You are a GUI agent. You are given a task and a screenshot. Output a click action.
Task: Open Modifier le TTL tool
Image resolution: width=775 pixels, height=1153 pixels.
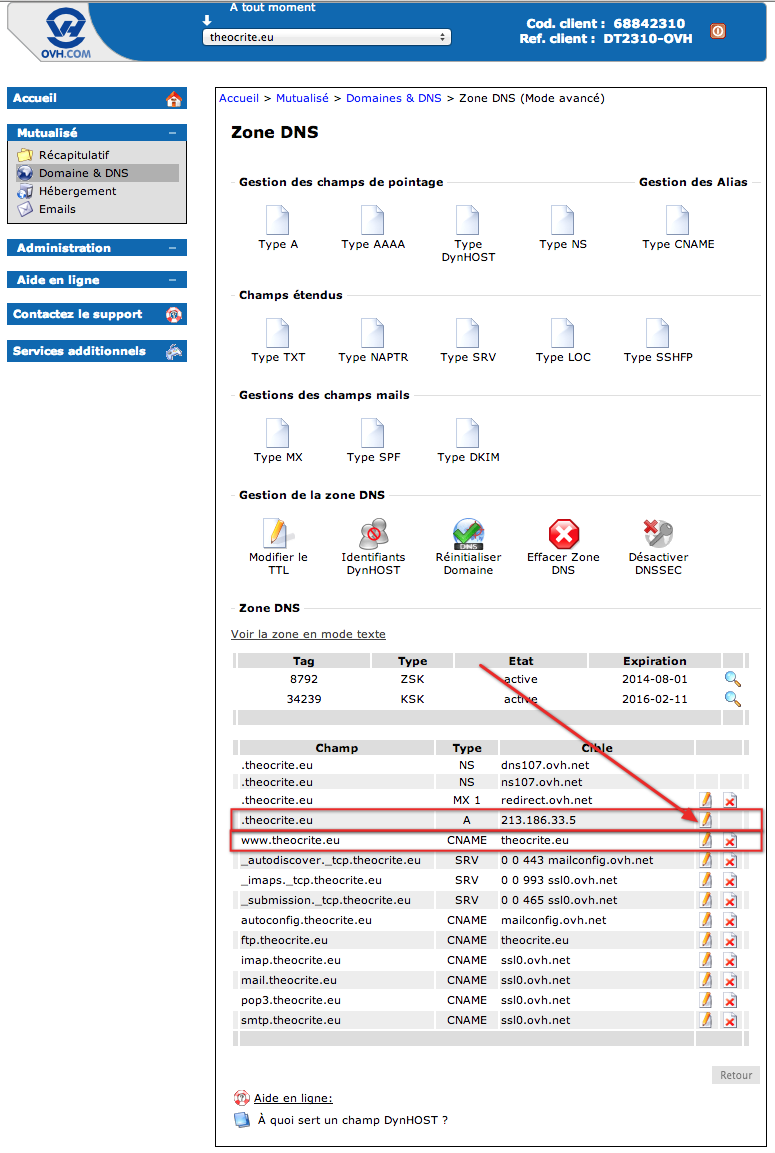click(277, 533)
